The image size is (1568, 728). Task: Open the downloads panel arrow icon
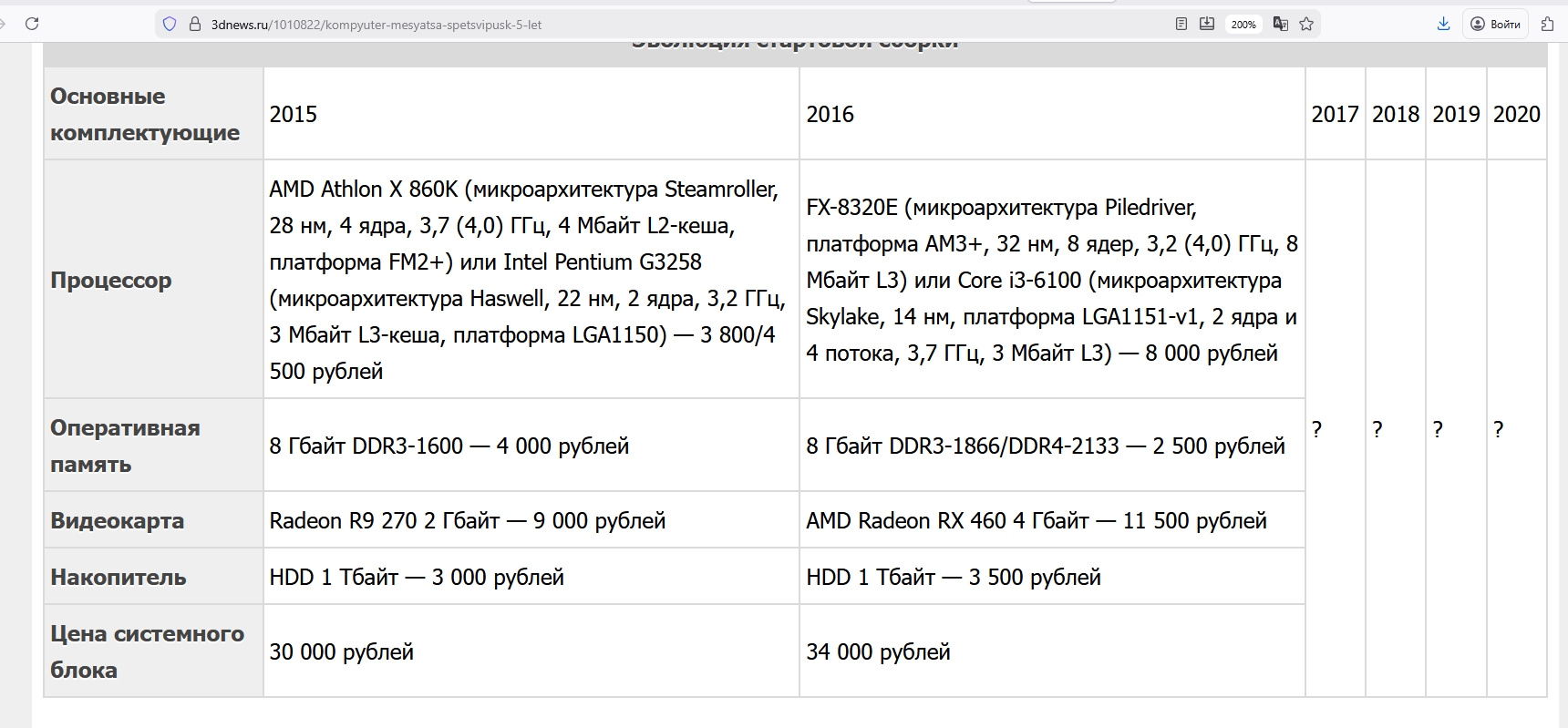[x=1443, y=25]
